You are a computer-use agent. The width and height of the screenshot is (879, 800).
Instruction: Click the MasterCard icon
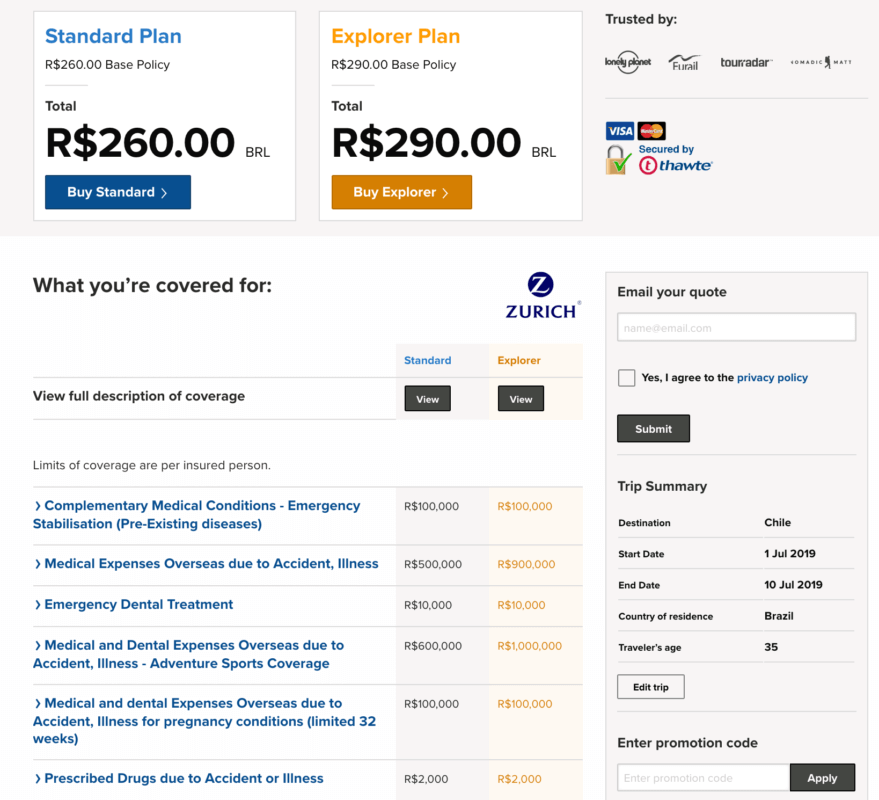click(x=651, y=131)
